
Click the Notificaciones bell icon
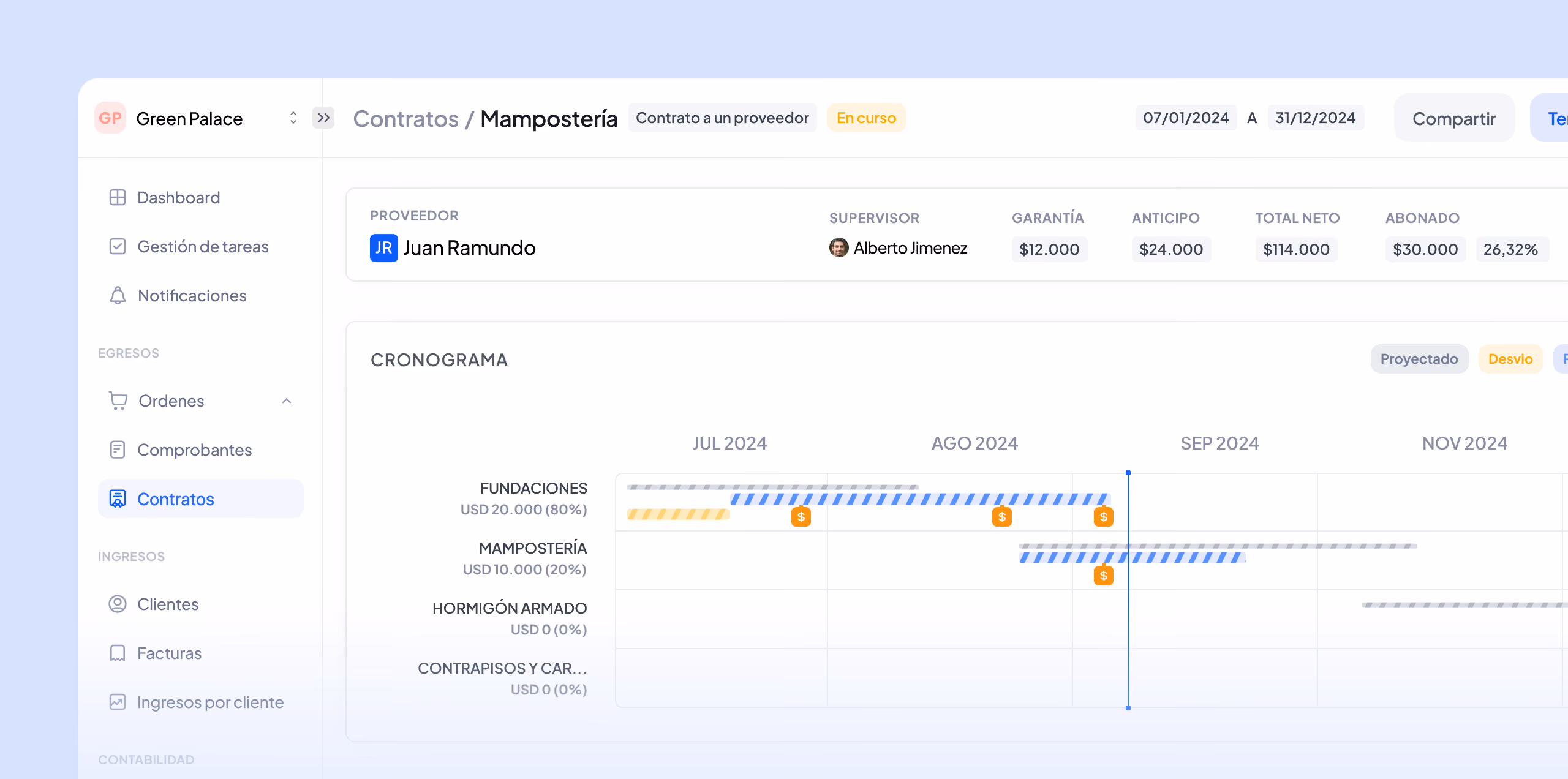point(118,295)
